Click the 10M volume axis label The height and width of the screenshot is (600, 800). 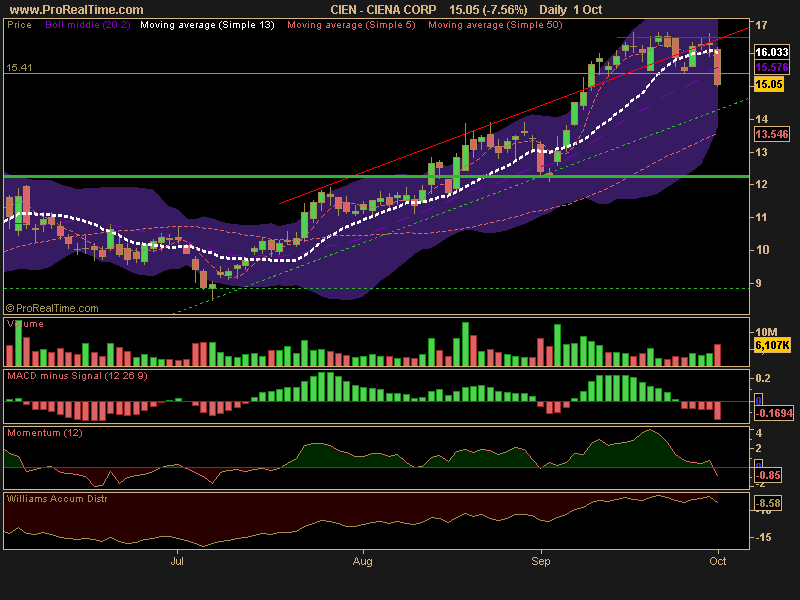(766, 332)
